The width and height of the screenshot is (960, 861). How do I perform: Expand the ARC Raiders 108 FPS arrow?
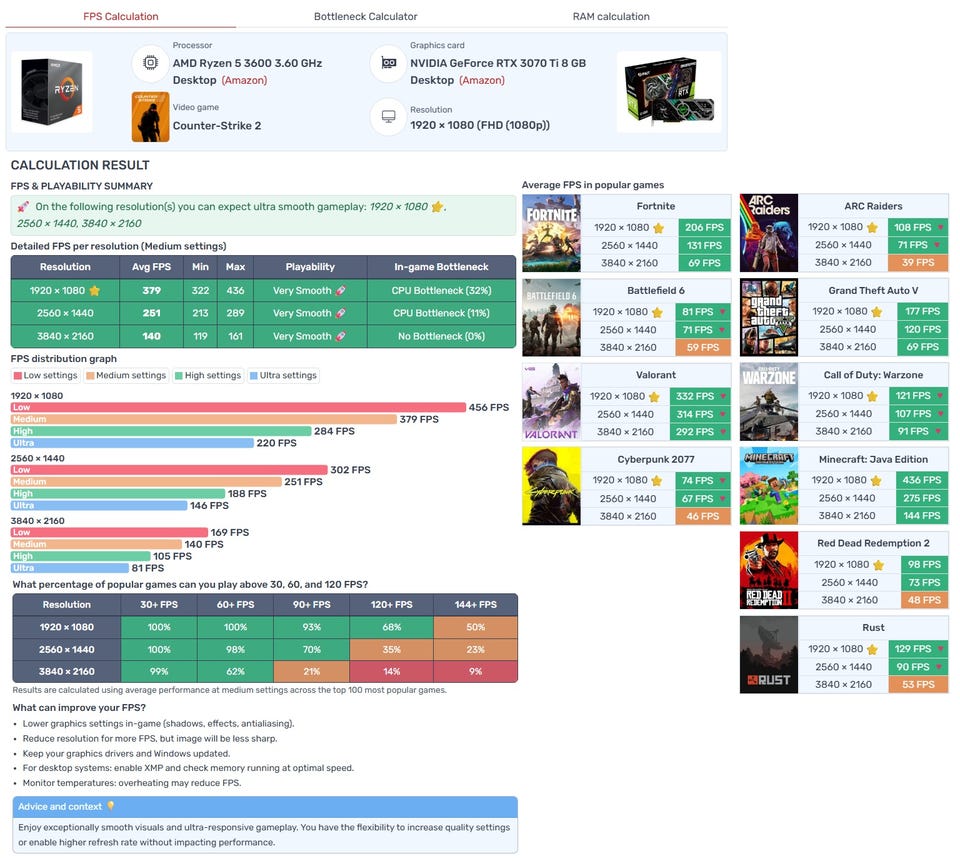click(941, 227)
